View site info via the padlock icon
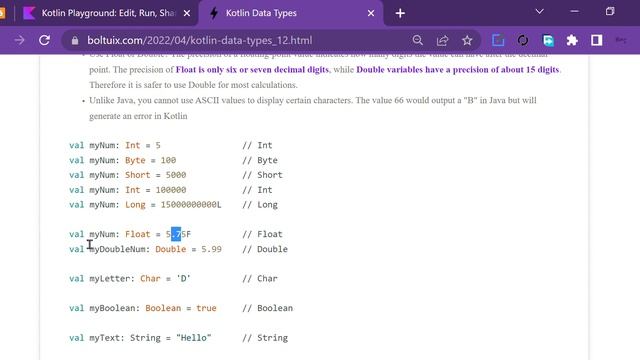Screen dimensions: 640x360 (75, 40)
